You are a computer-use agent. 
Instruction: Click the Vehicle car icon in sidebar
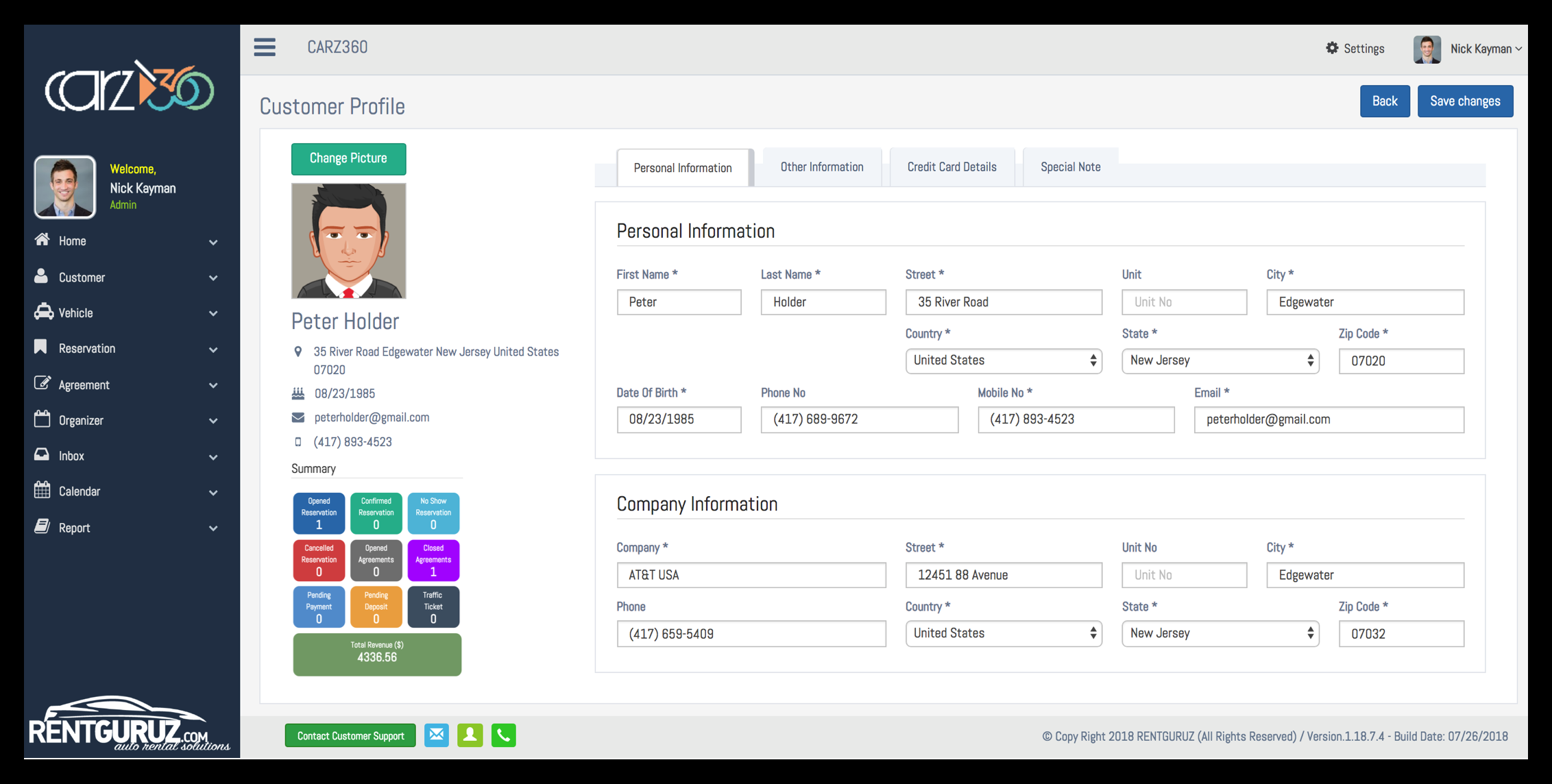click(43, 313)
